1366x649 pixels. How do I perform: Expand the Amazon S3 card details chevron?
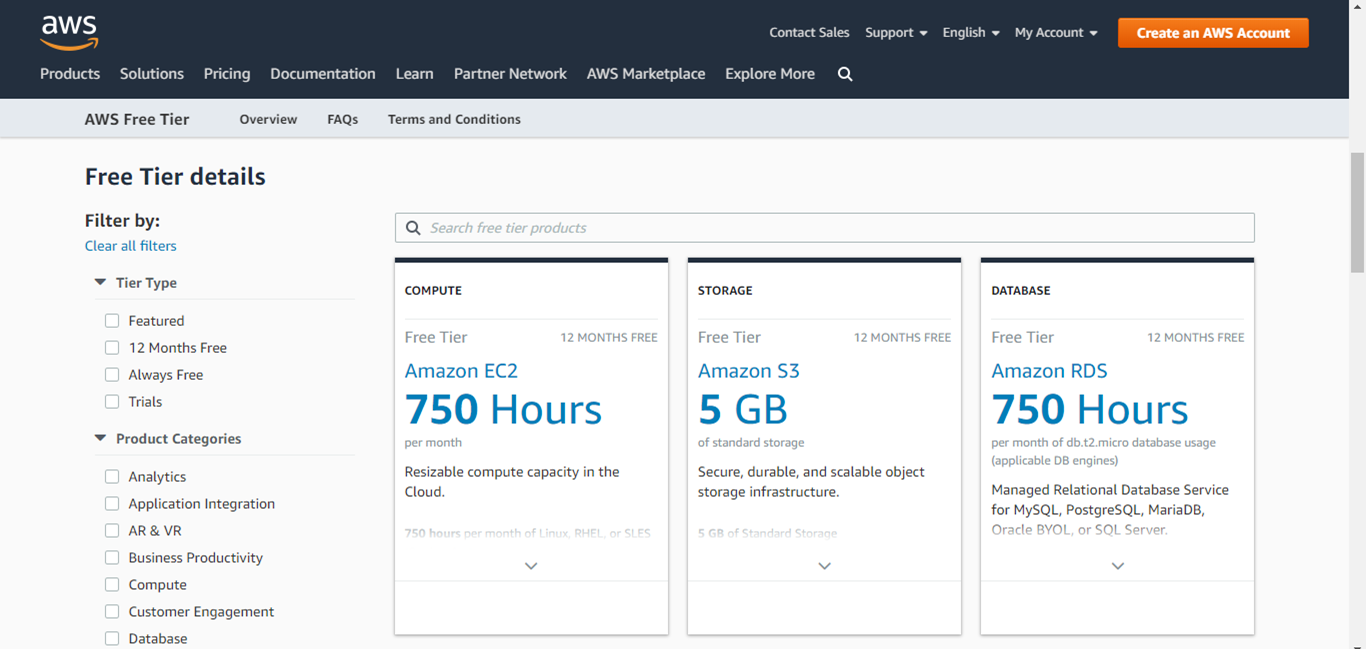824,566
